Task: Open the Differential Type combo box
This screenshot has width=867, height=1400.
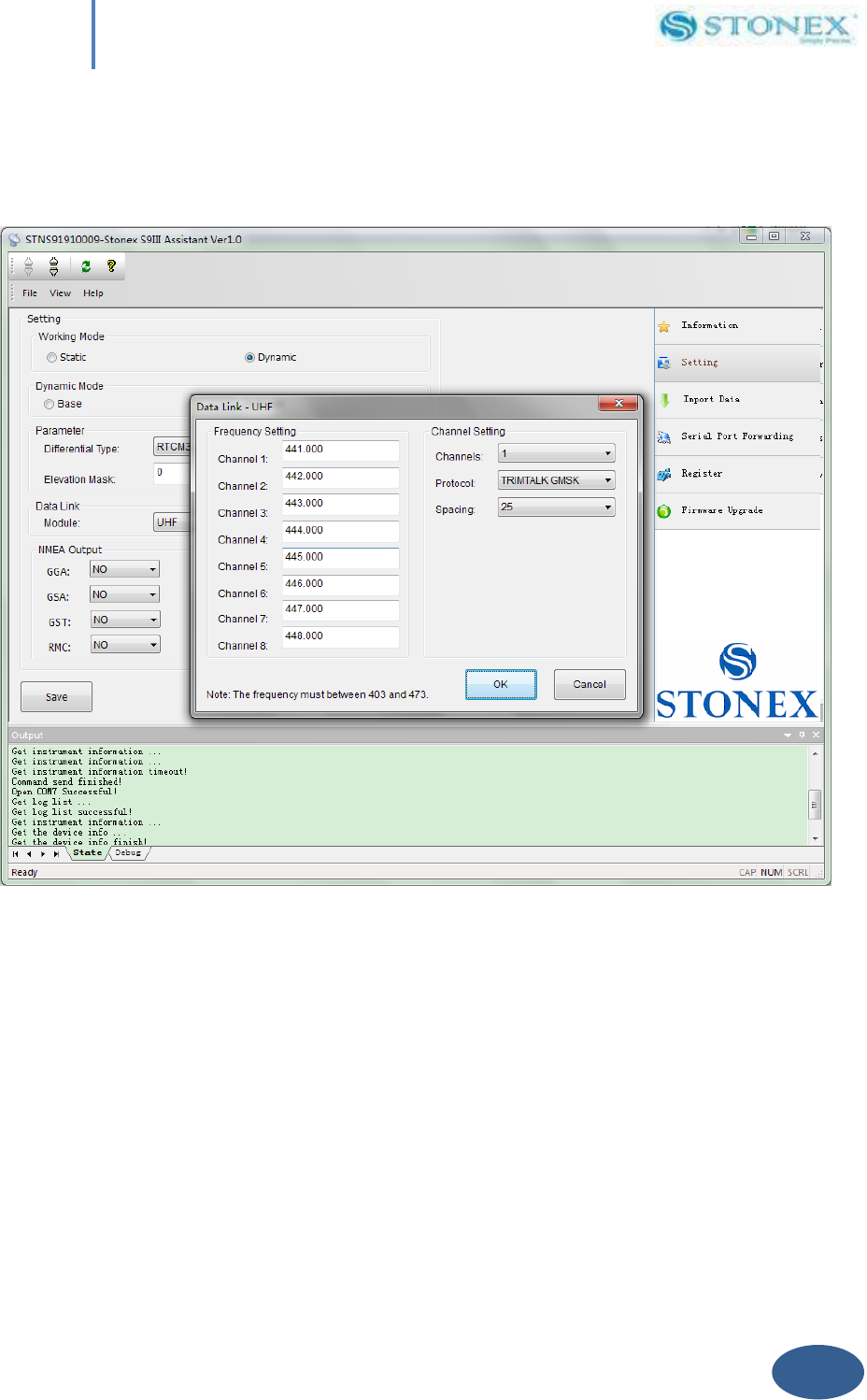Action: (x=172, y=448)
